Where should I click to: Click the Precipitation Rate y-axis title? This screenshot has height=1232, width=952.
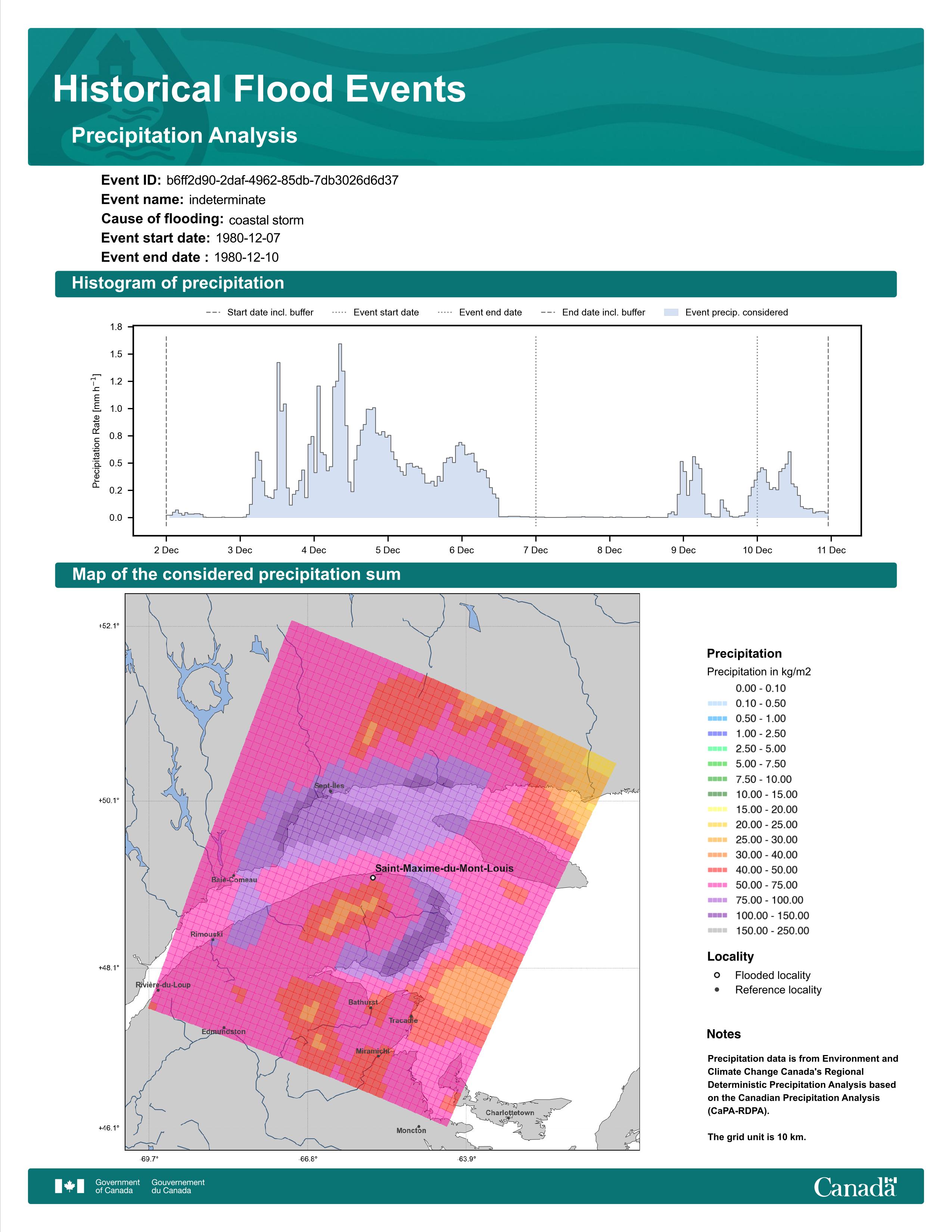coord(96,430)
